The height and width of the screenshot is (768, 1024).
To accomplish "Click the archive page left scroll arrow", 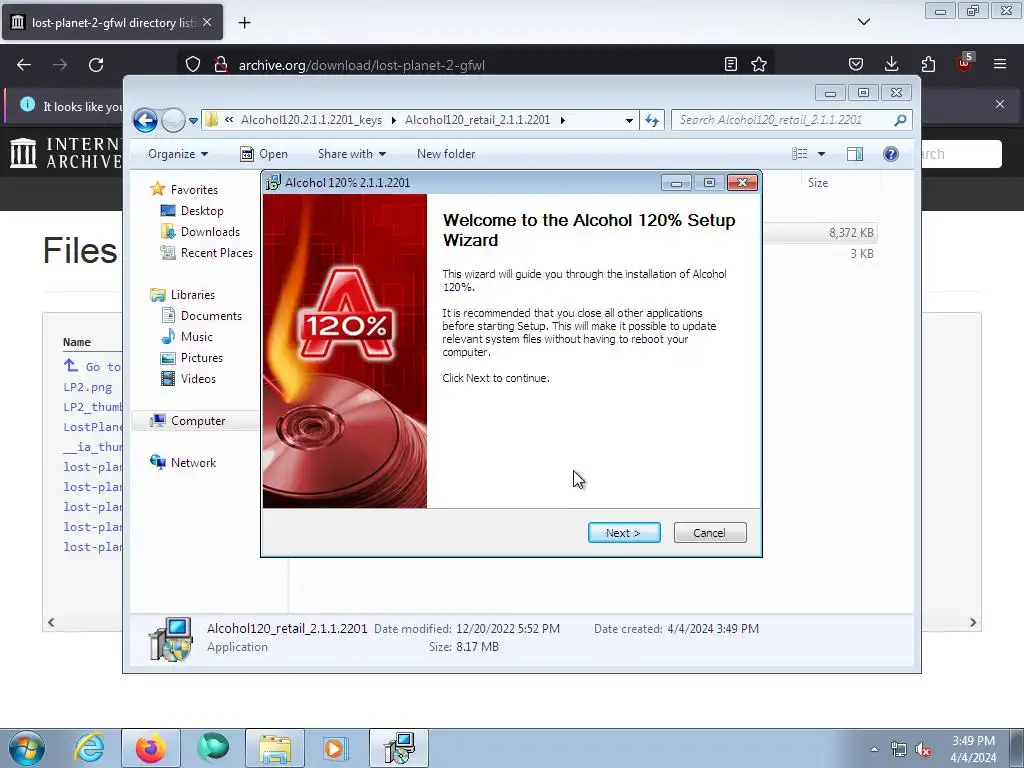I will 51,622.
